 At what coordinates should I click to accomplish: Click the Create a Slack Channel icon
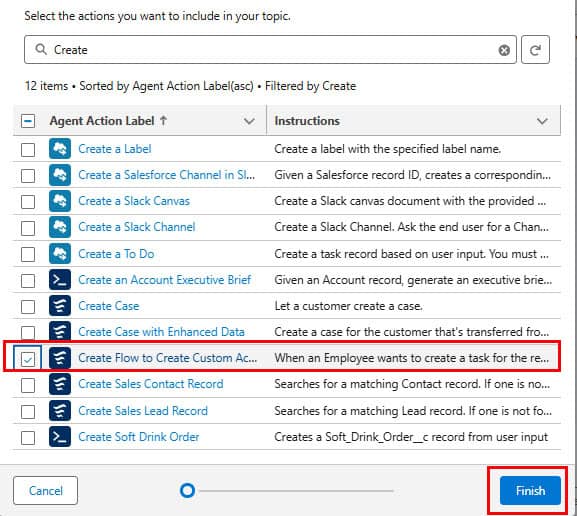60,227
